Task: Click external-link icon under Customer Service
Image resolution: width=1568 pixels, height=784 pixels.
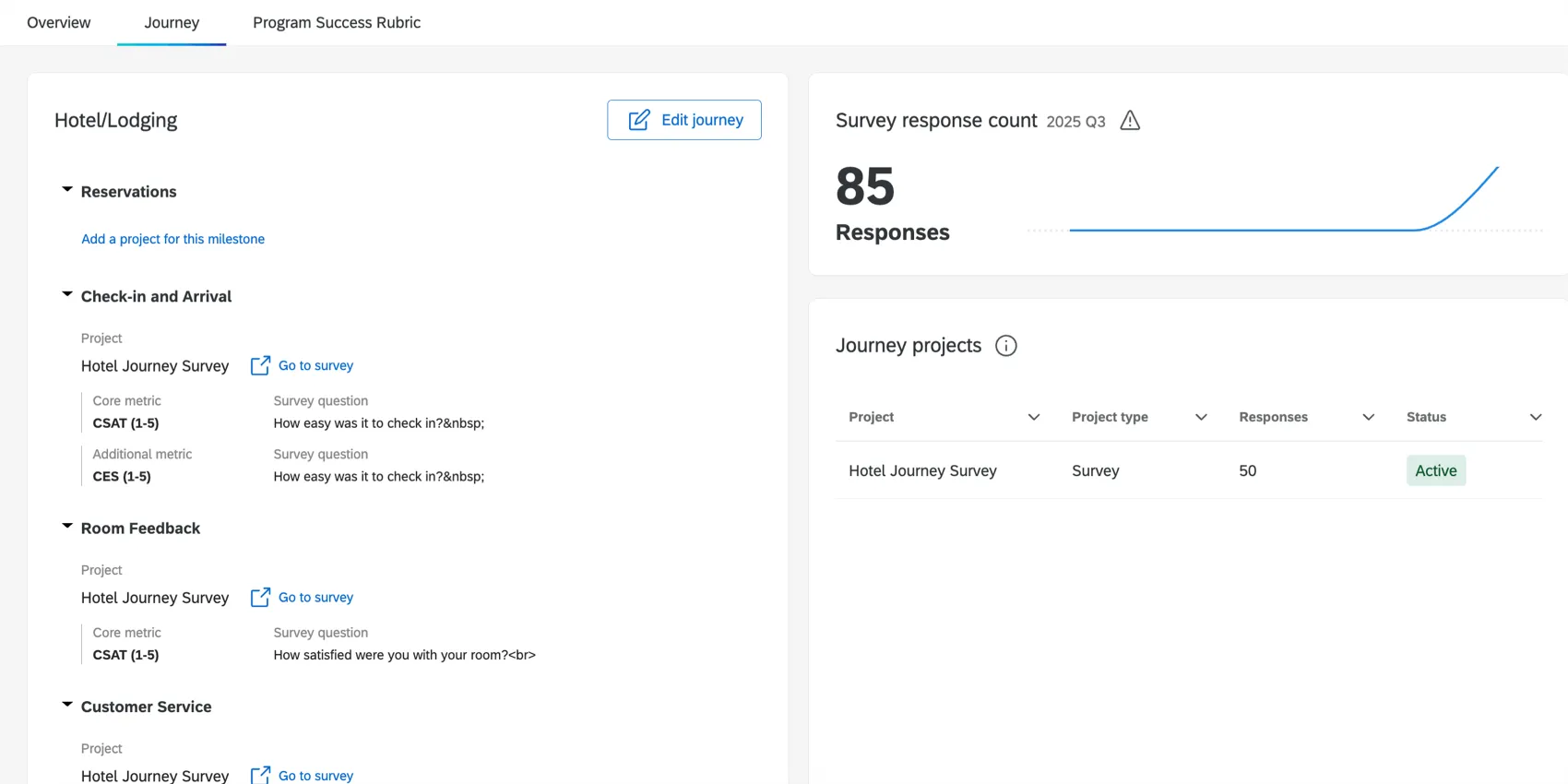Action: click(261, 775)
